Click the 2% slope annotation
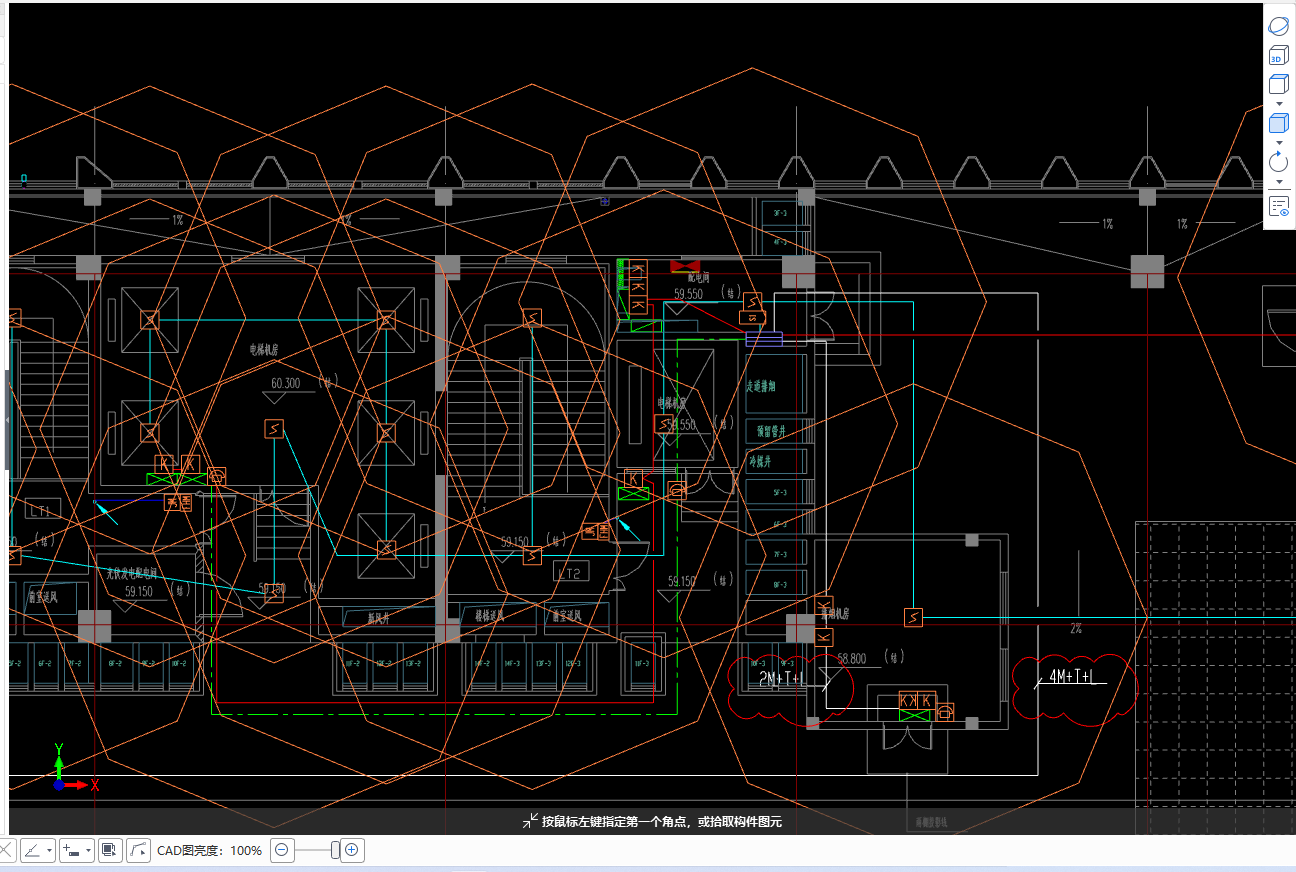This screenshot has height=872, width=1296. (x=1076, y=629)
